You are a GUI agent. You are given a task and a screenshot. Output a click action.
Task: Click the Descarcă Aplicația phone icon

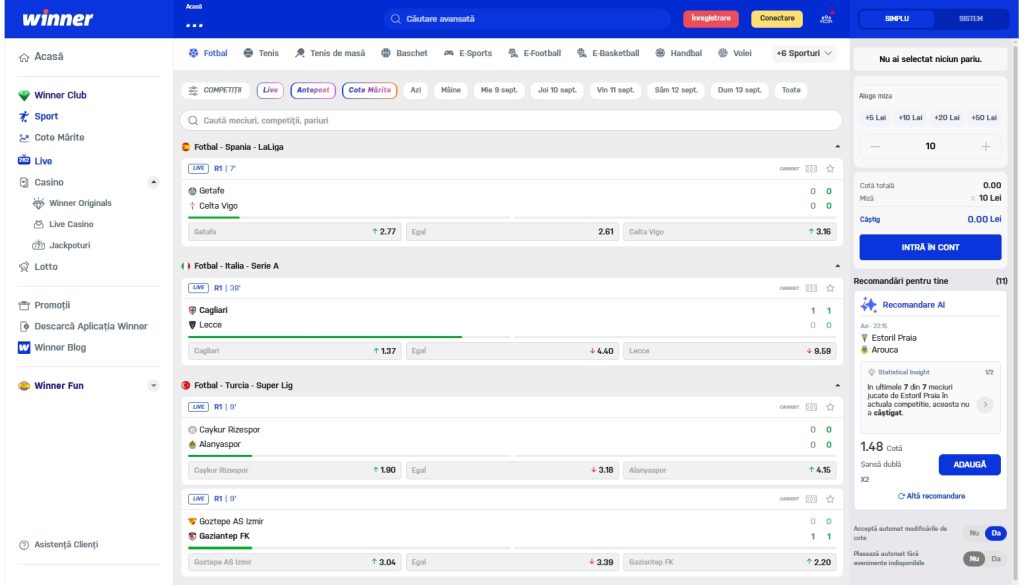click(24, 326)
